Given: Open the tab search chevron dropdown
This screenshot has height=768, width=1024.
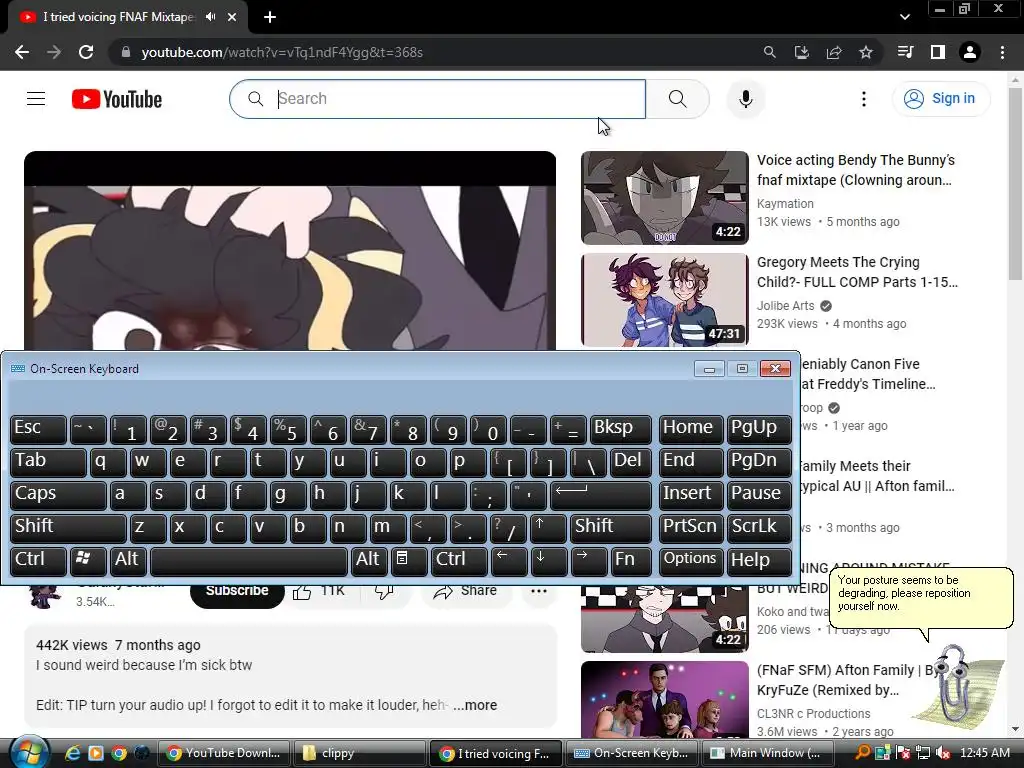Looking at the screenshot, I should (x=904, y=17).
